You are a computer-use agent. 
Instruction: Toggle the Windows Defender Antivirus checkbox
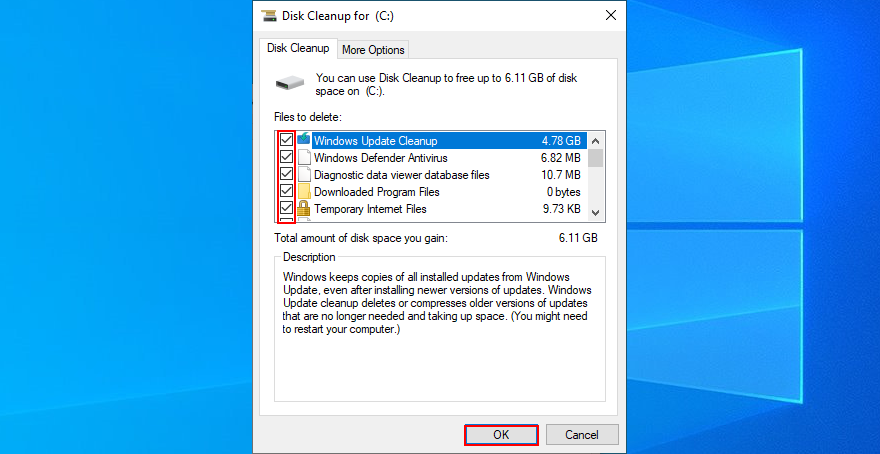click(x=286, y=158)
